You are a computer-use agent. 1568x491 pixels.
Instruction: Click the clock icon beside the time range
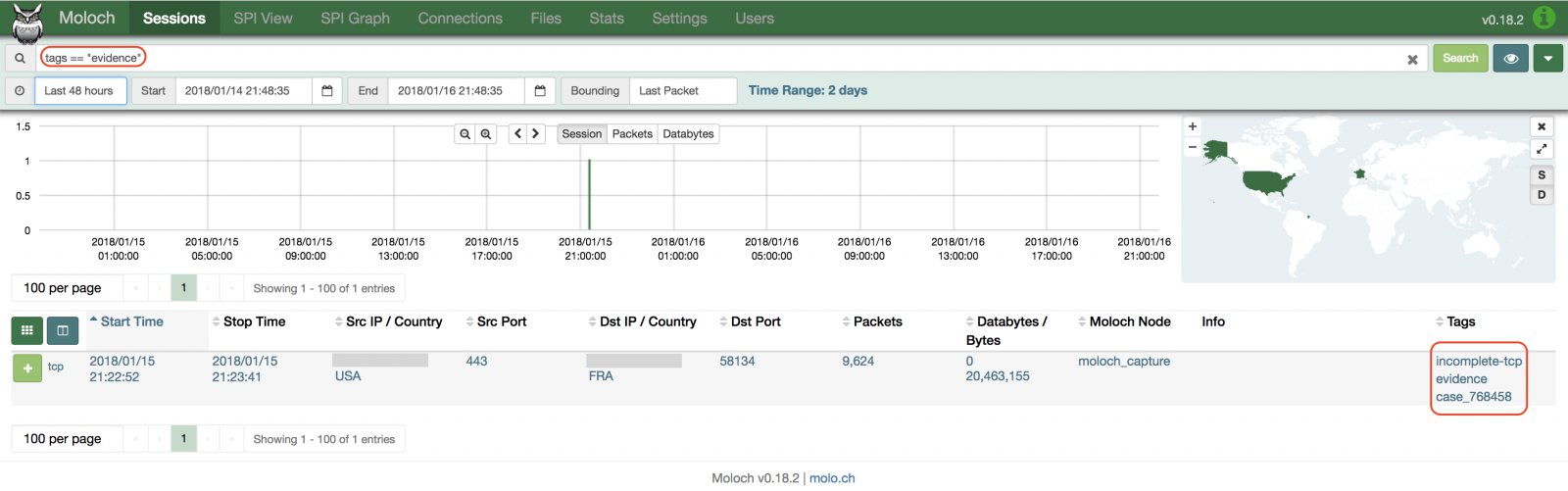point(20,90)
